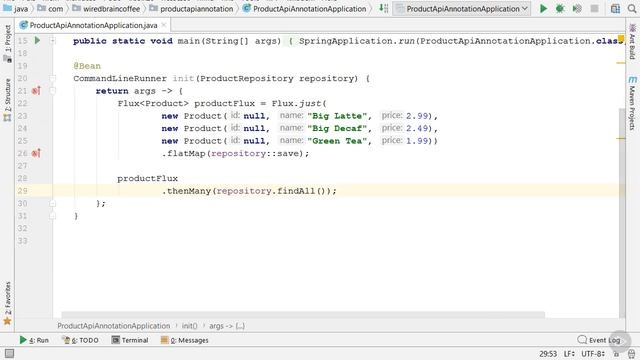This screenshot has width=640, height=360.
Task: Click wiredbraincoffee in navigation bar
Action: 106,9
